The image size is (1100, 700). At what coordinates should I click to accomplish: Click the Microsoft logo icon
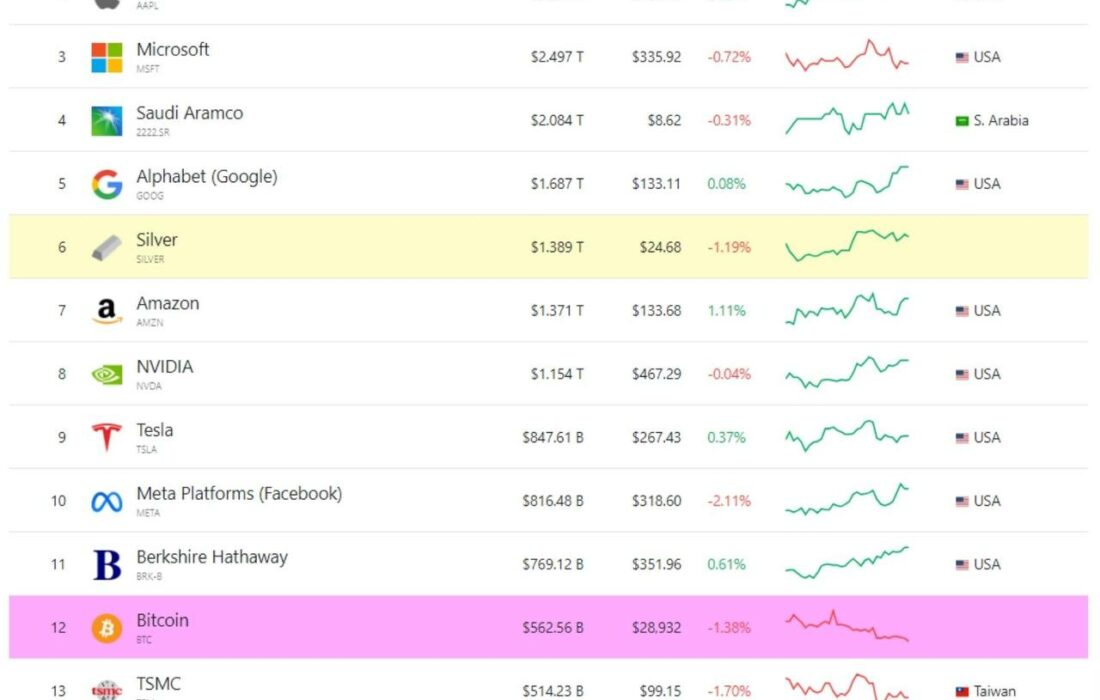pyautogui.click(x=107, y=57)
